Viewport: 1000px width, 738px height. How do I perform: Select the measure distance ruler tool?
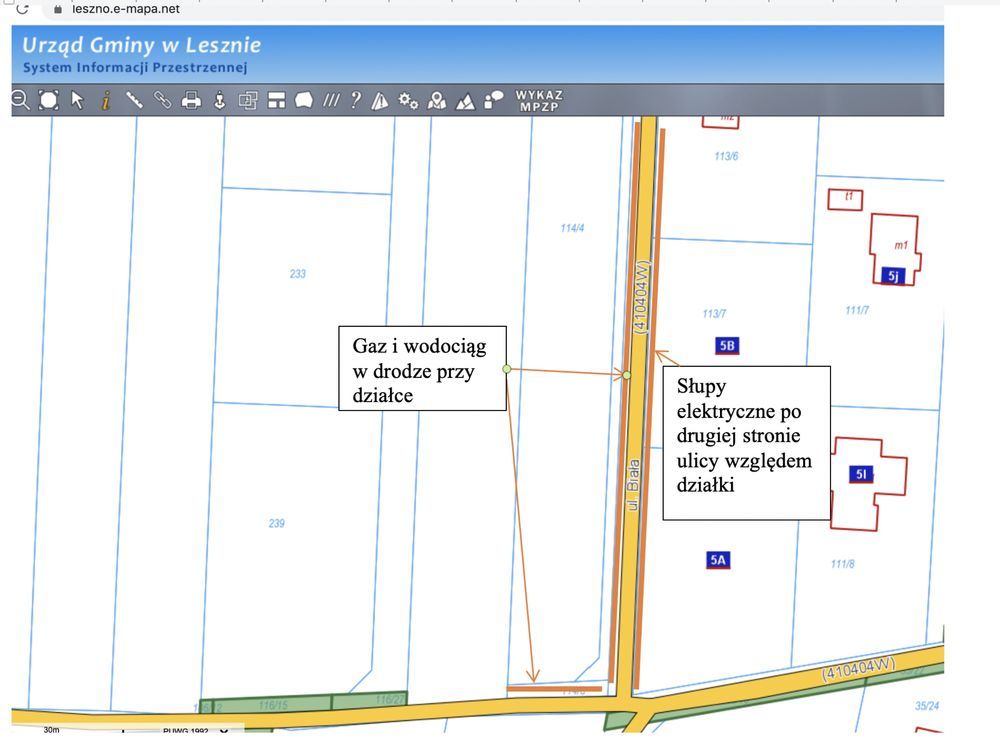pyautogui.click(x=134, y=100)
